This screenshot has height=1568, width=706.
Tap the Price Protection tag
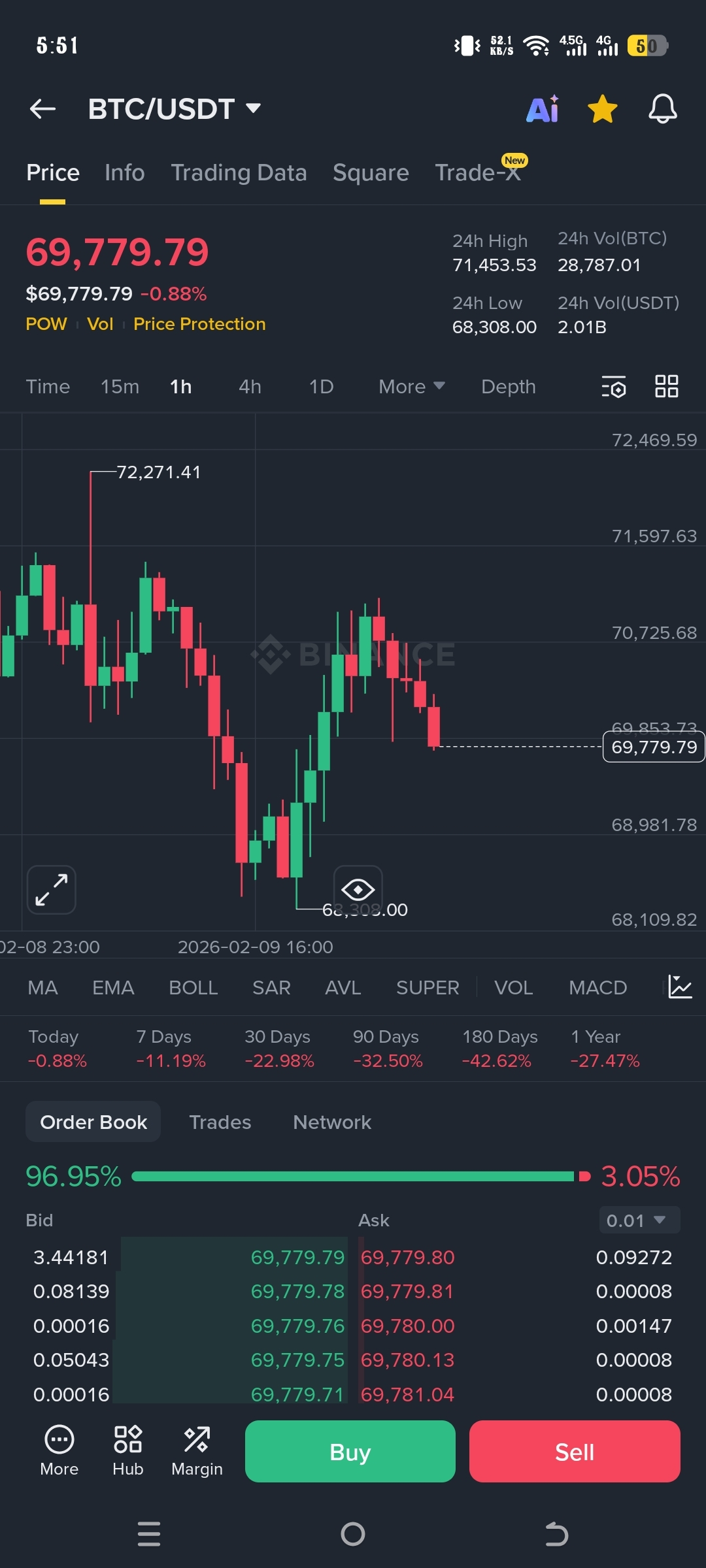click(199, 324)
